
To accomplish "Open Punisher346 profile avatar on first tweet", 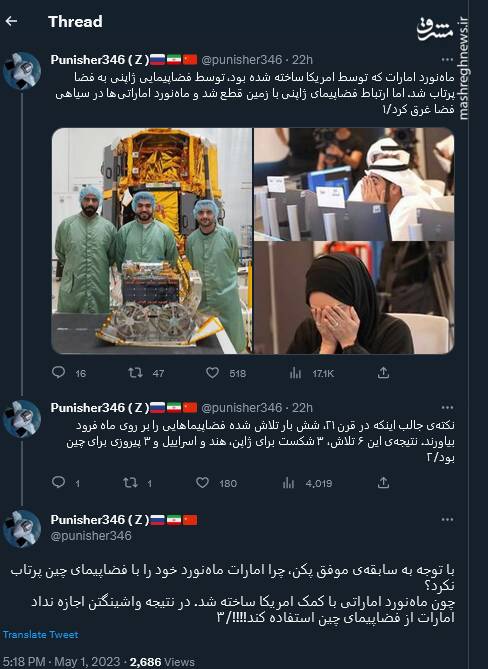I will (x=22, y=71).
